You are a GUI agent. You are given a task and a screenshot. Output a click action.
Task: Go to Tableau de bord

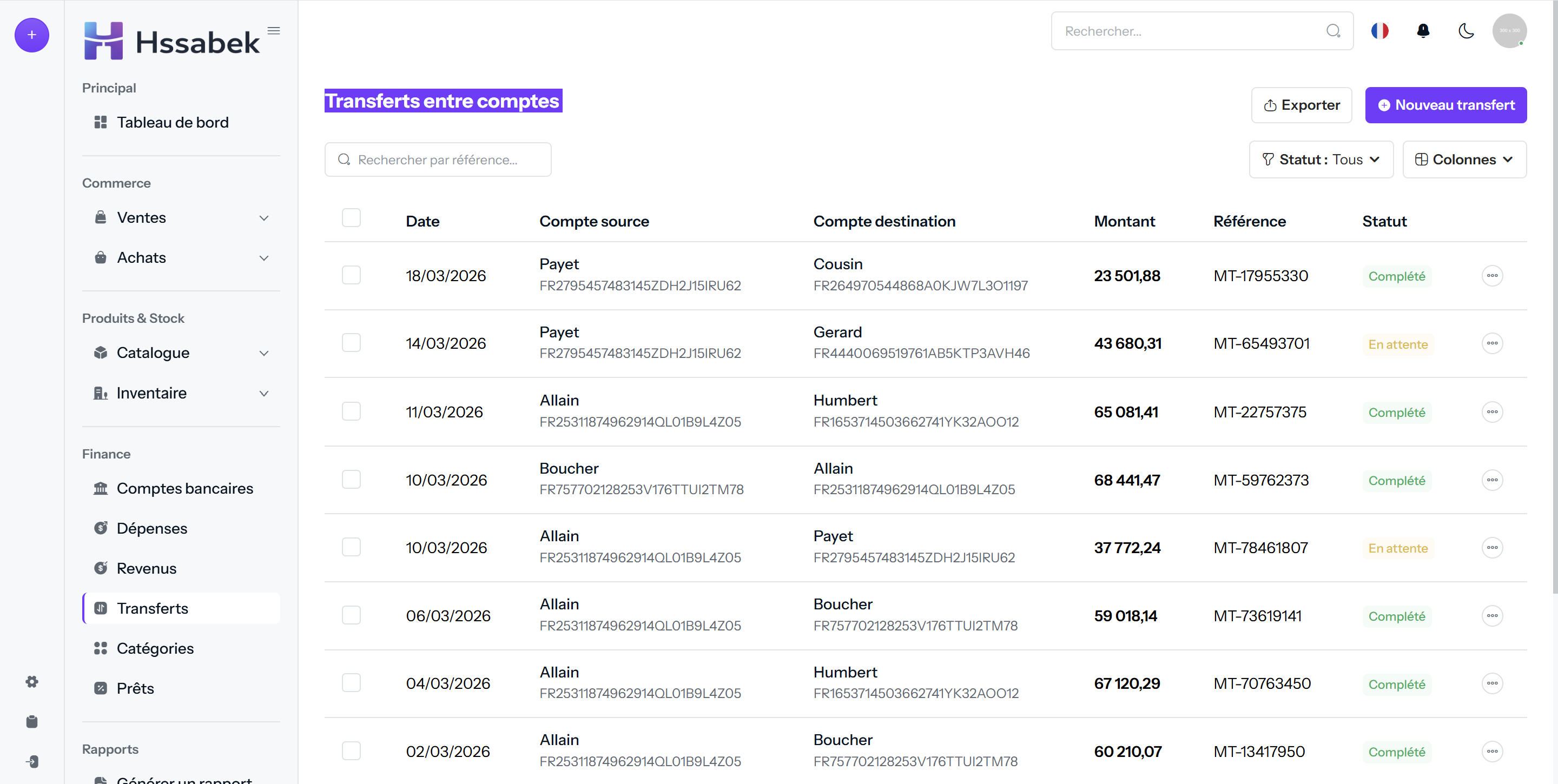(x=181, y=123)
